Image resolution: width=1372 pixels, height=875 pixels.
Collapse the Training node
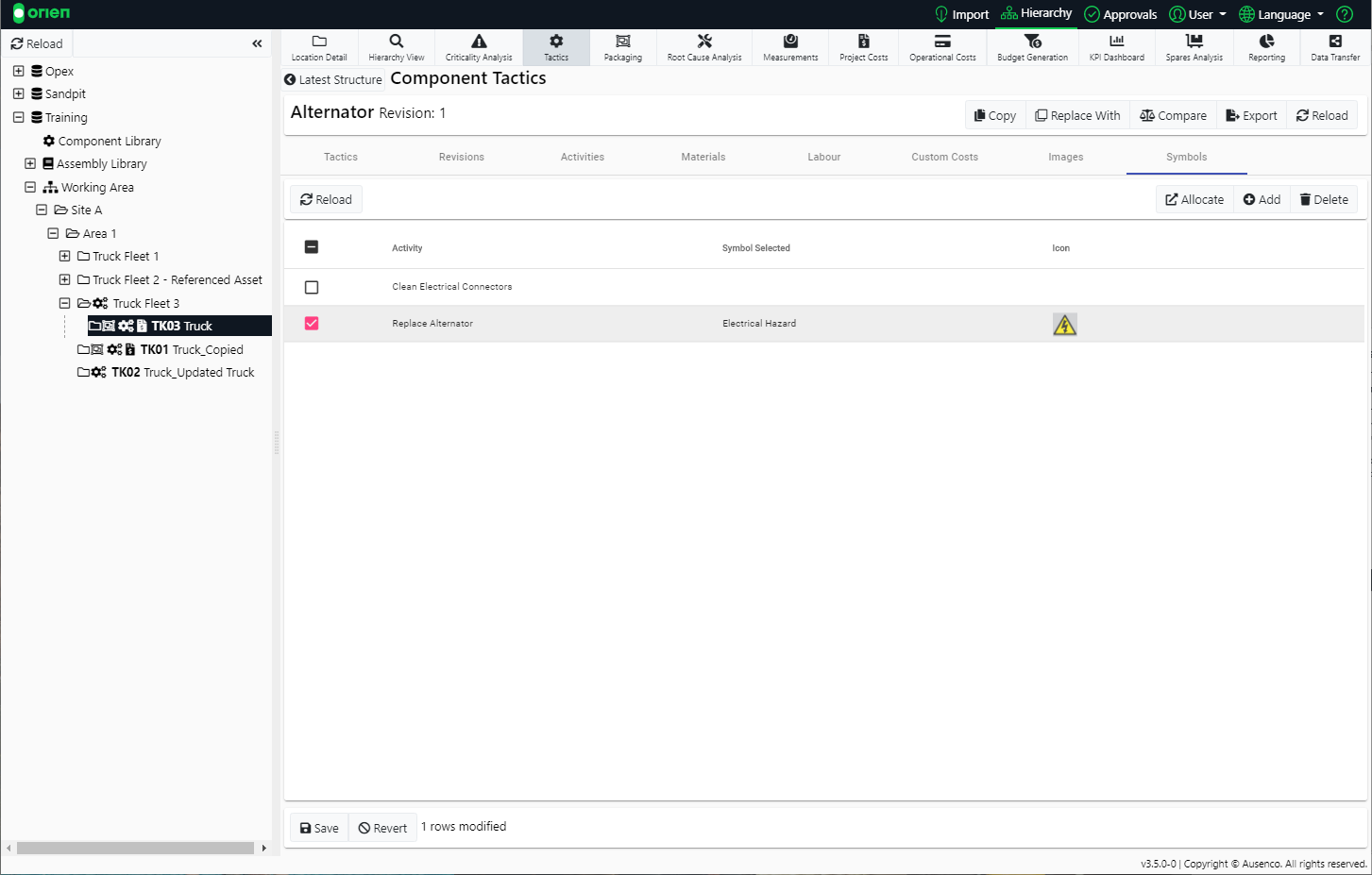[x=17, y=117]
